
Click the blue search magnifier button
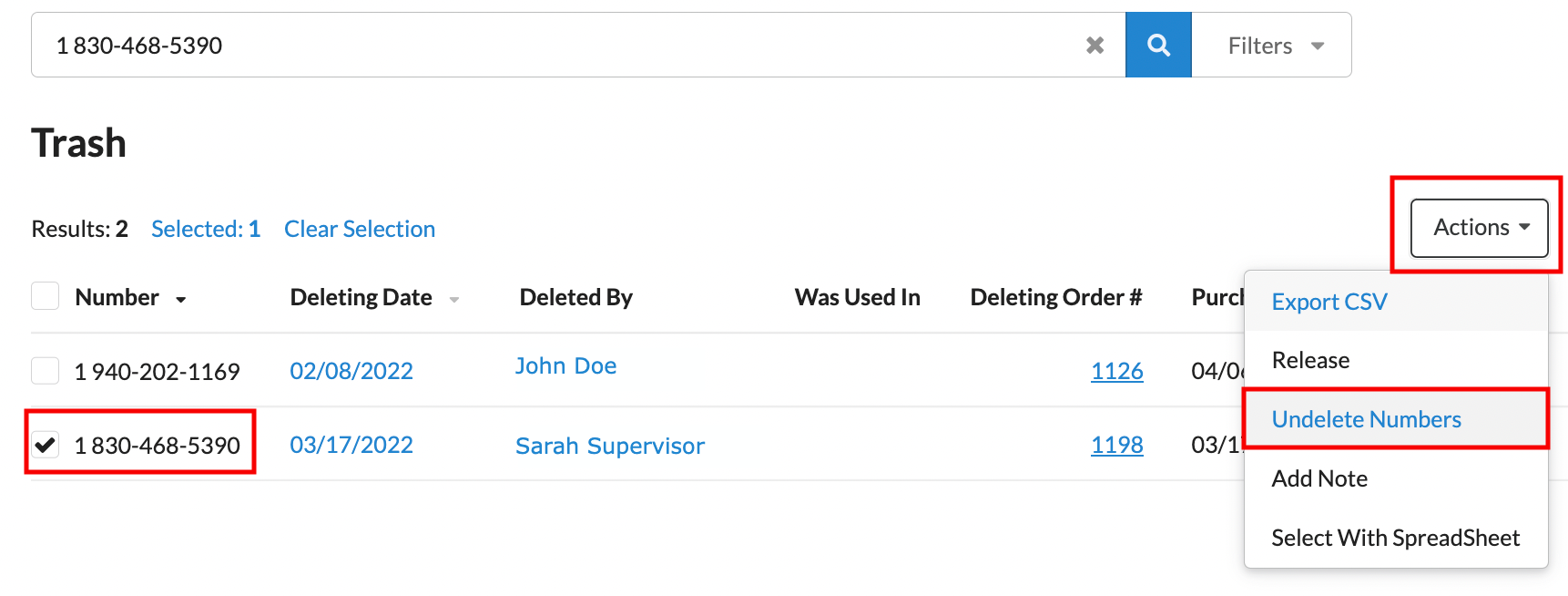(1158, 45)
